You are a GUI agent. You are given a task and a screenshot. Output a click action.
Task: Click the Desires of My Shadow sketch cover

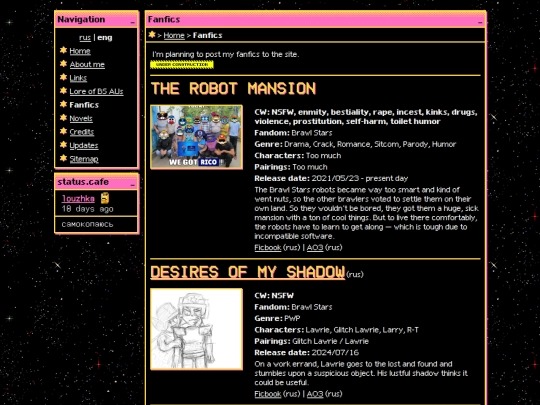(196, 329)
